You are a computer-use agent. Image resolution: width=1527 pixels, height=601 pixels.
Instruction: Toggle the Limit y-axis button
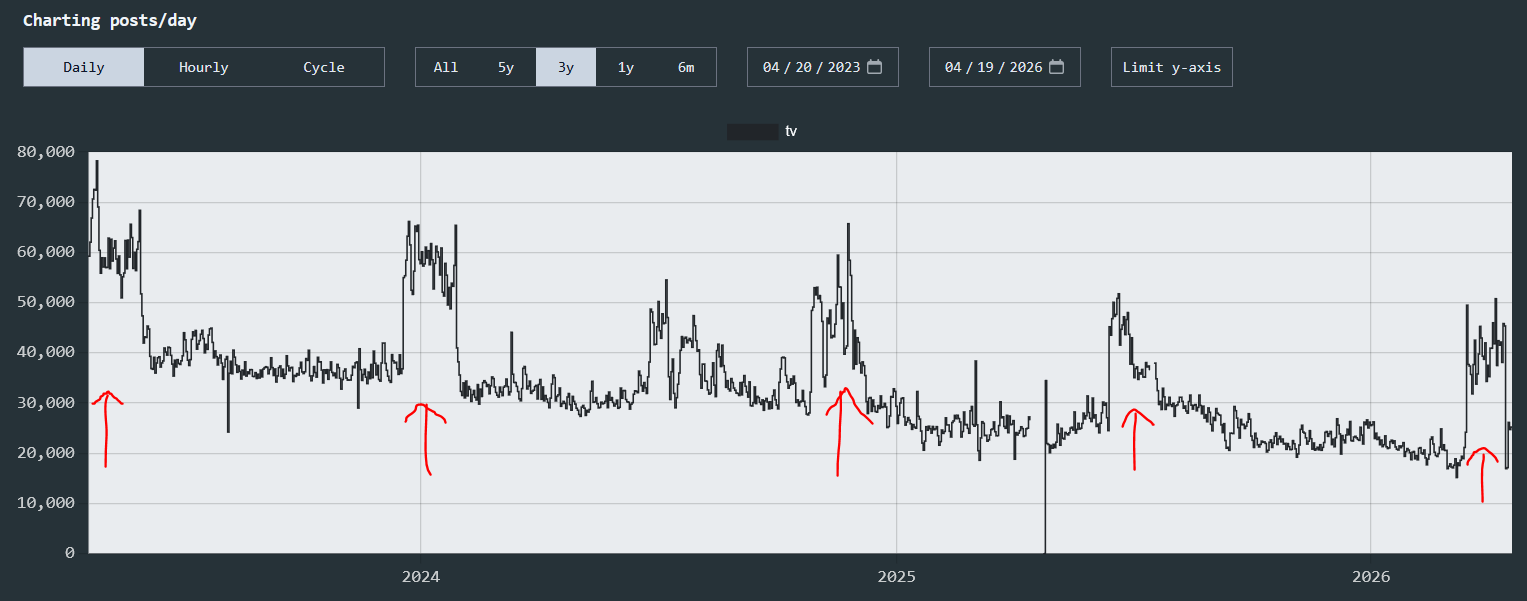1172,67
